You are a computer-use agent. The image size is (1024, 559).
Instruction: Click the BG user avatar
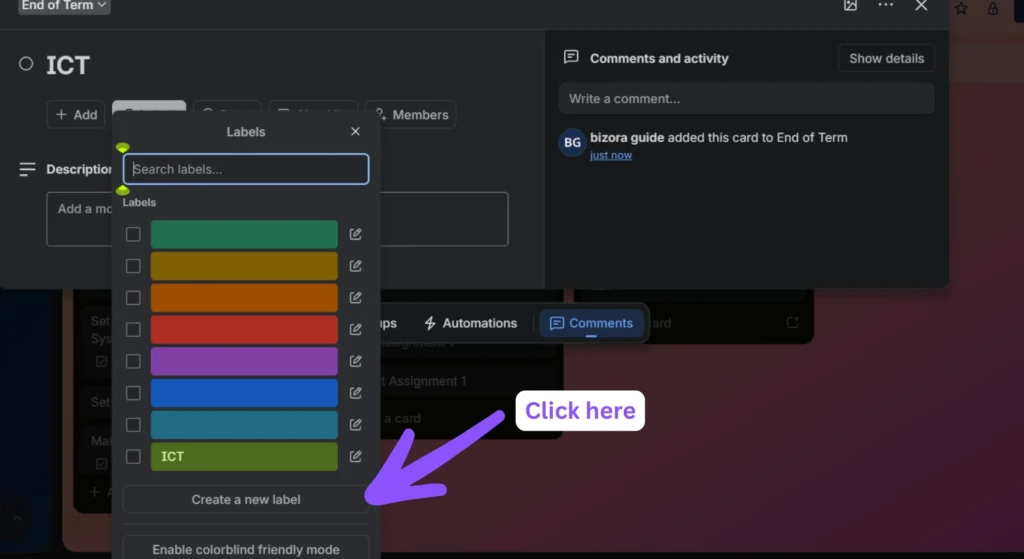click(x=573, y=142)
